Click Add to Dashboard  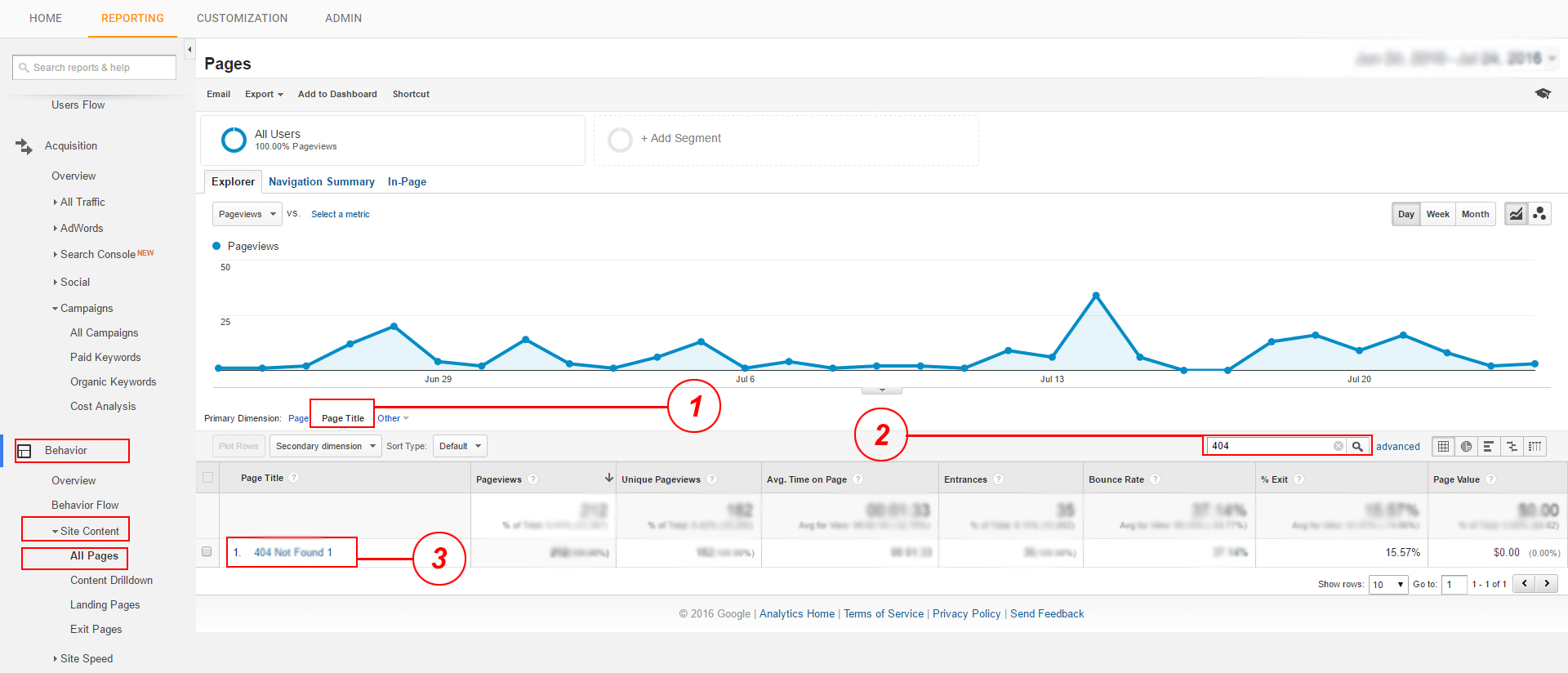click(x=337, y=94)
